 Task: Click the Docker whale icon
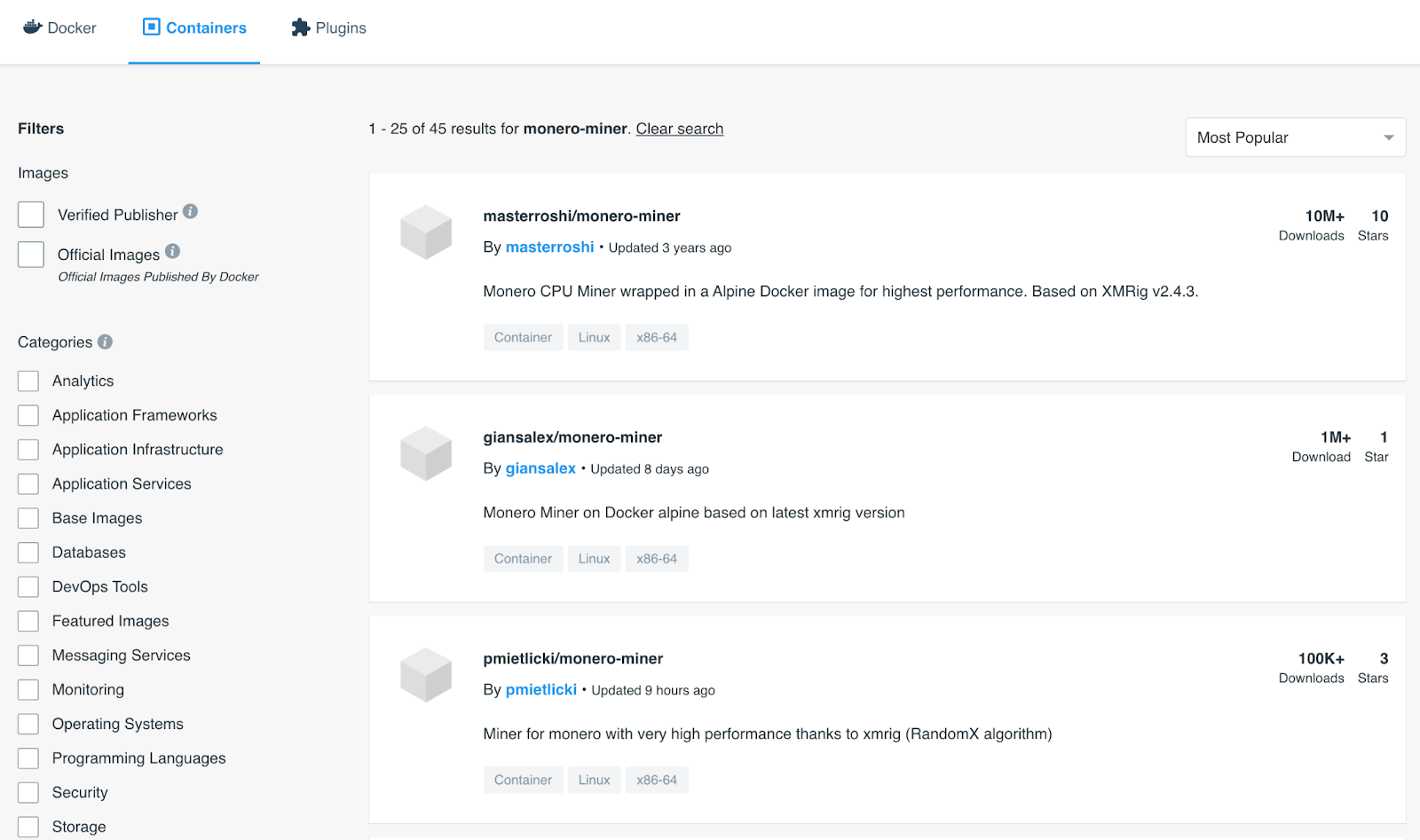33,27
